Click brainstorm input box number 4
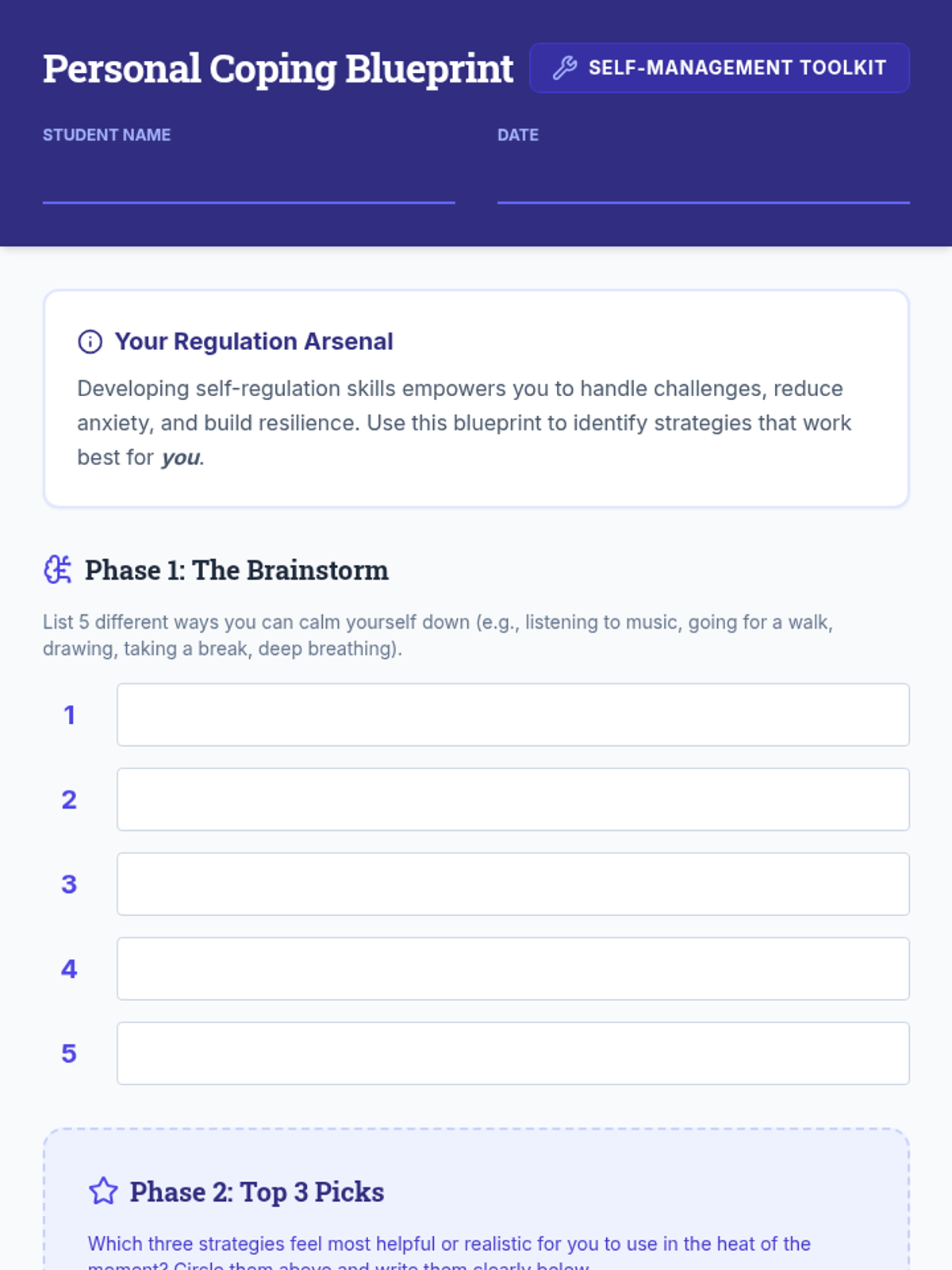Image resolution: width=952 pixels, height=1270 pixels. (512, 968)
